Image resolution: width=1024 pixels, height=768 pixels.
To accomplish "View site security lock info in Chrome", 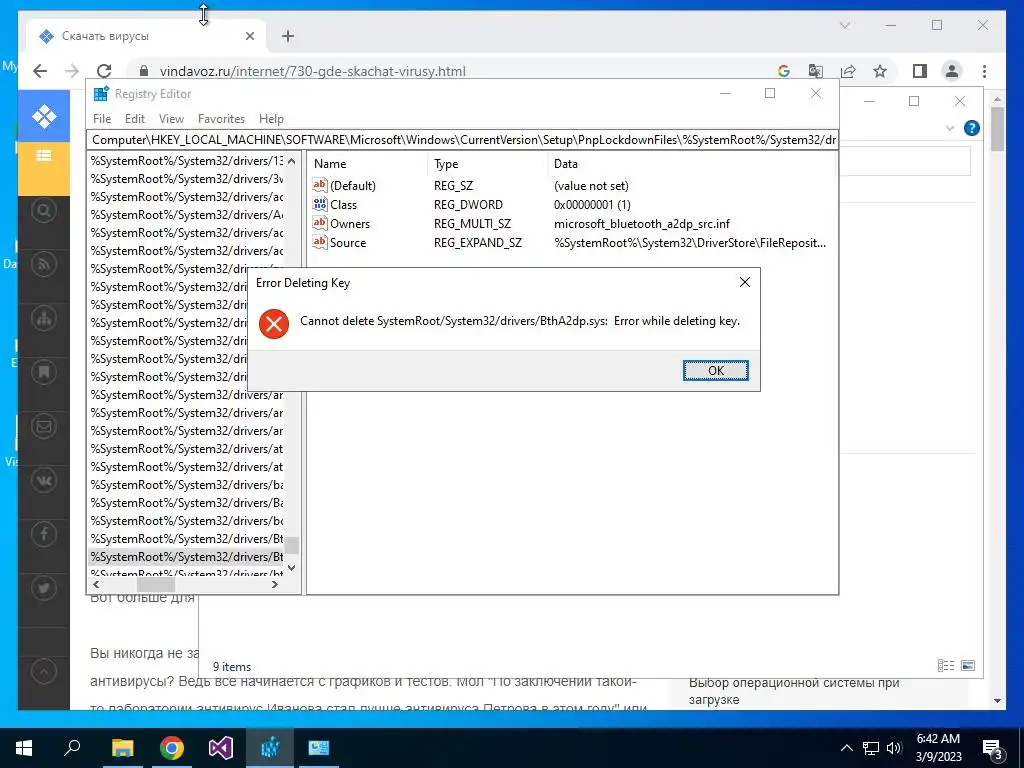I will (x=144, y=71).
